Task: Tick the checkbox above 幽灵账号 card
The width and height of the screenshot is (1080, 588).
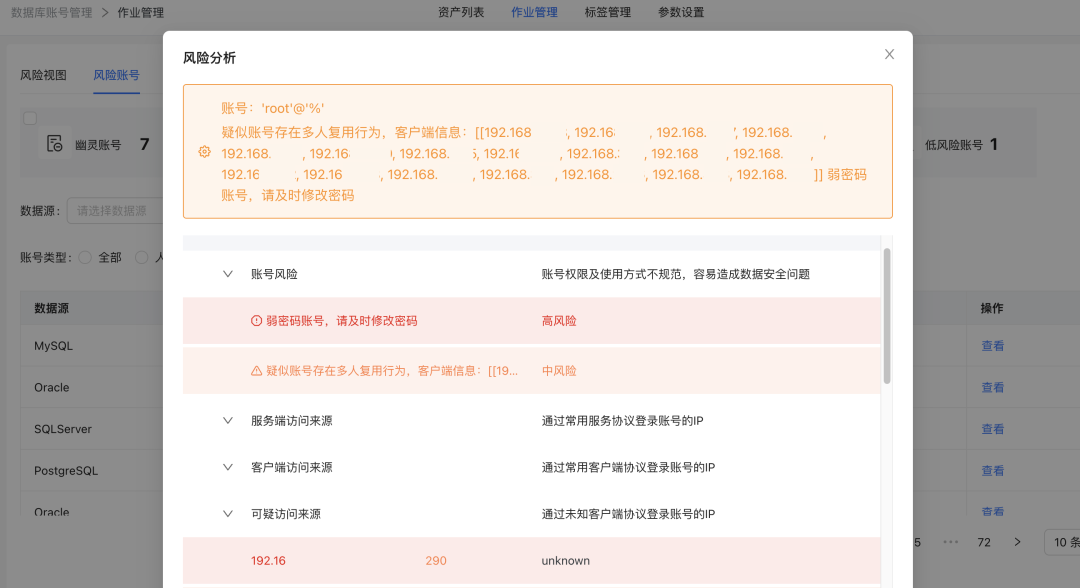Action: pyautogui.click(x=30, y=118)
